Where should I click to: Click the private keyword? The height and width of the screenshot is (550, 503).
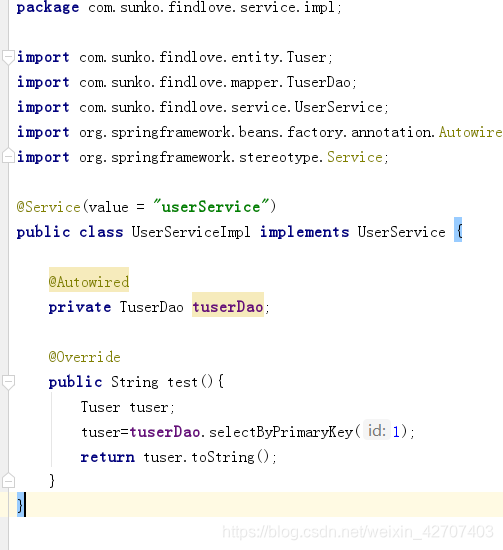pos(80,307)
